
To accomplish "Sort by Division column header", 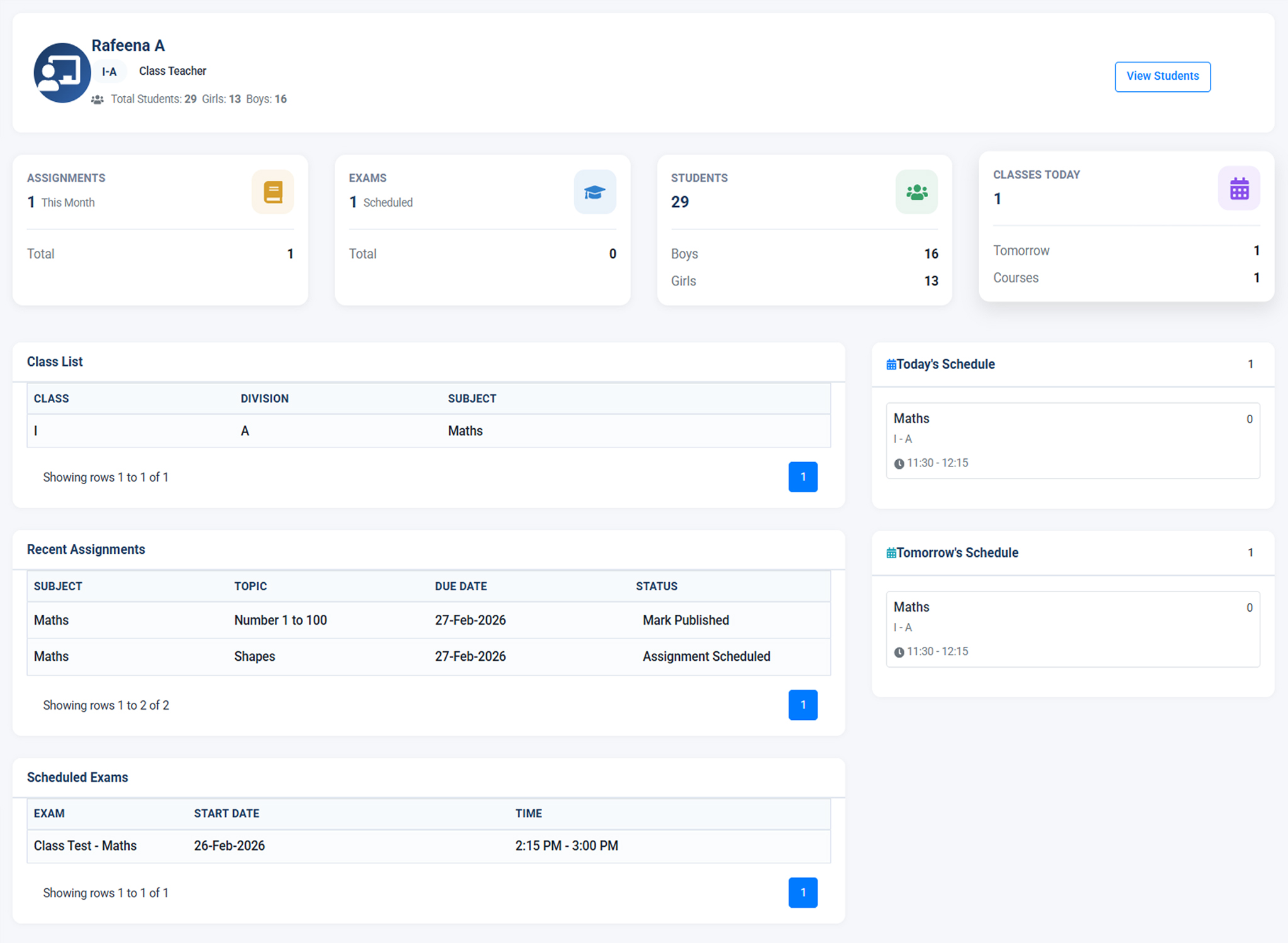I will click(x=264, y=399).
